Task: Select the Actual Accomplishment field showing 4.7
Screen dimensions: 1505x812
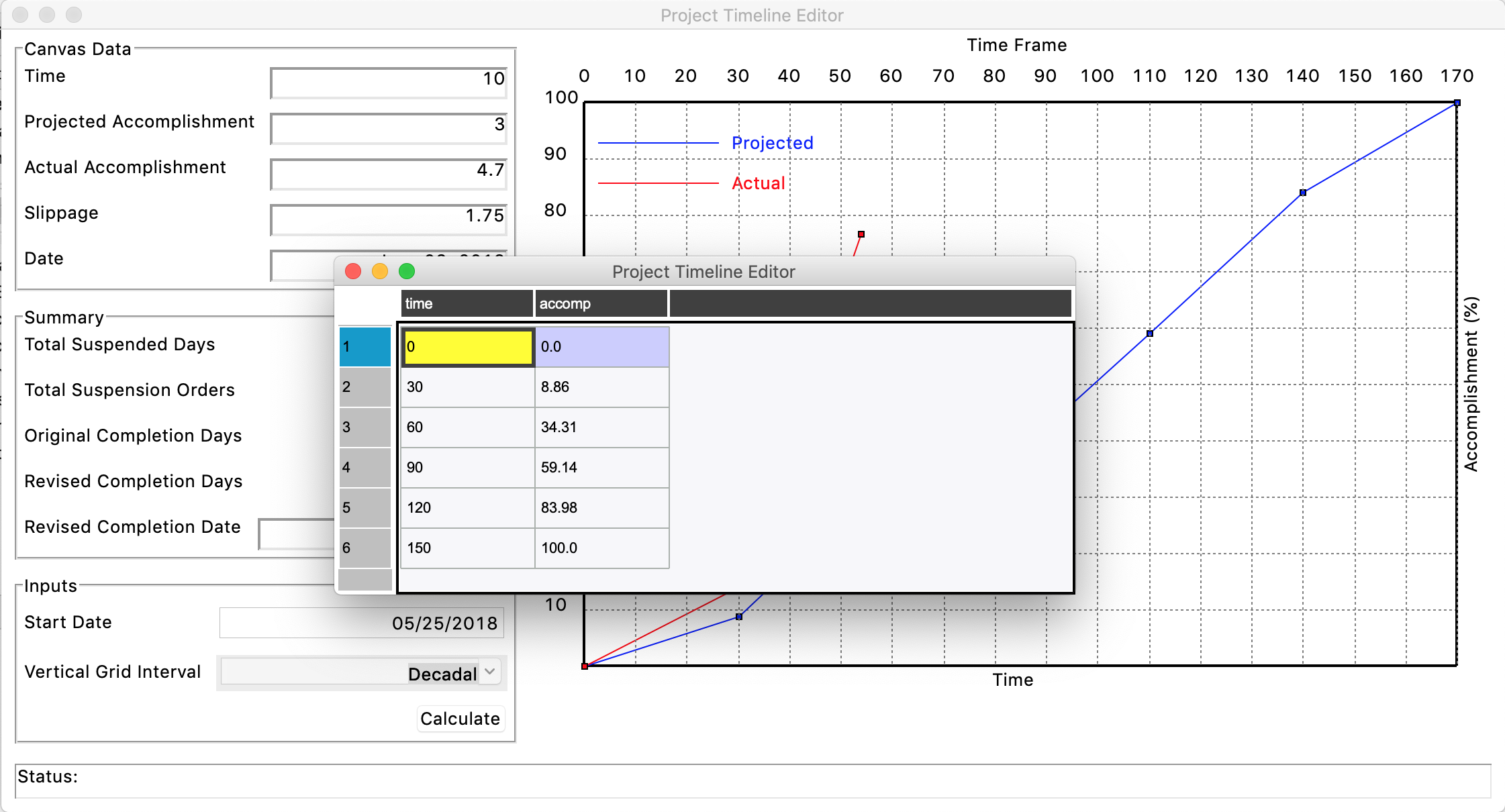Action: click(388, 172)
